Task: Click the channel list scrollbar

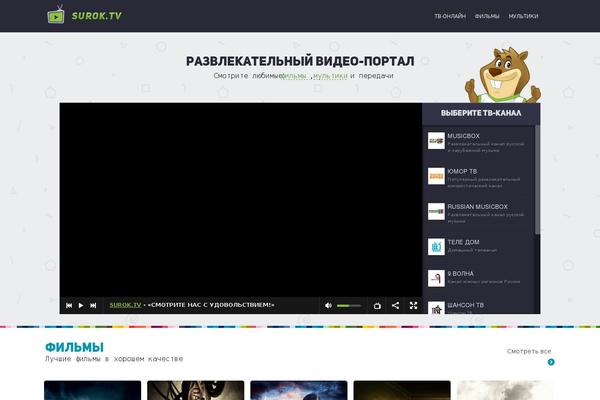Action: point(538,179)
